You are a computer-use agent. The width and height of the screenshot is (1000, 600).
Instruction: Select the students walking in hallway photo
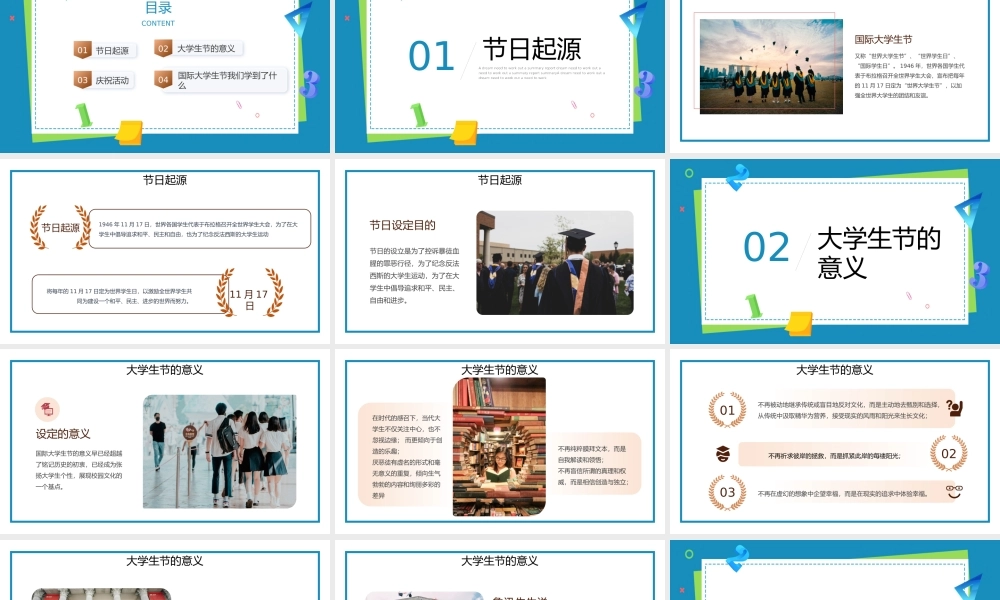(221, 451)
